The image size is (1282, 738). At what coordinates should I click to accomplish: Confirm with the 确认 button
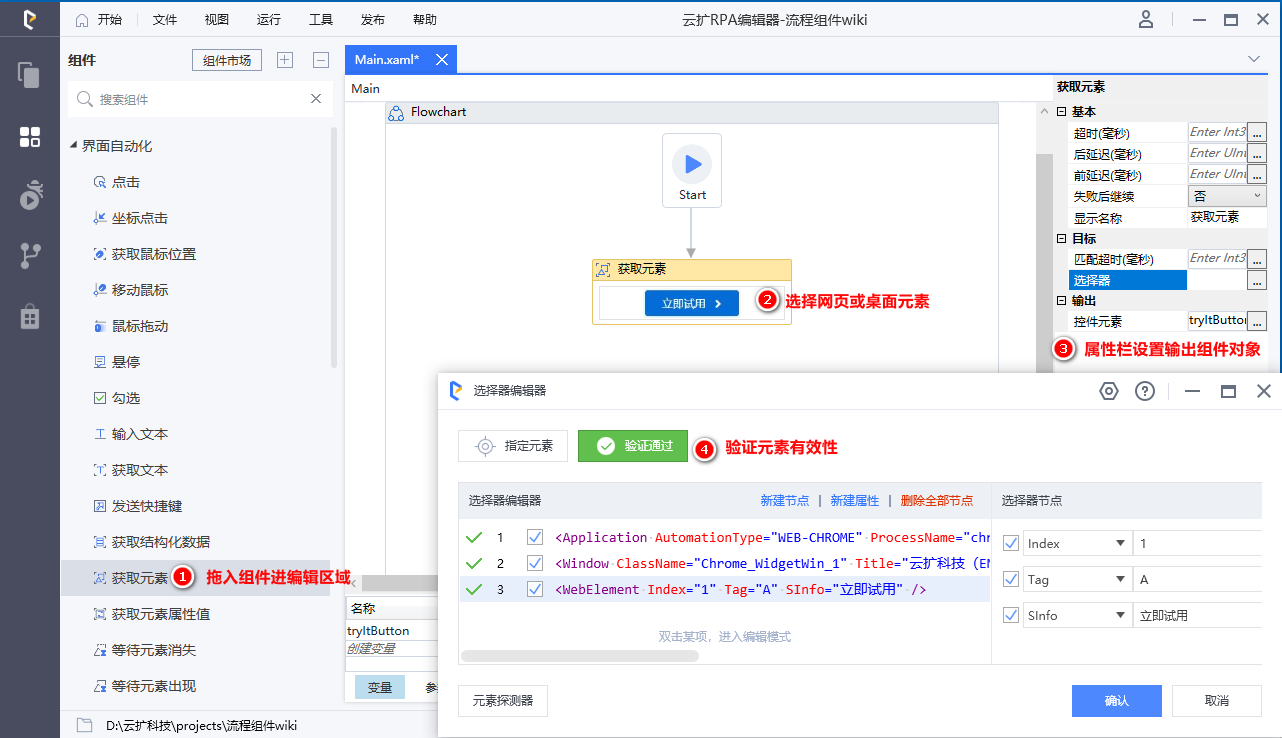point(1117,701)
